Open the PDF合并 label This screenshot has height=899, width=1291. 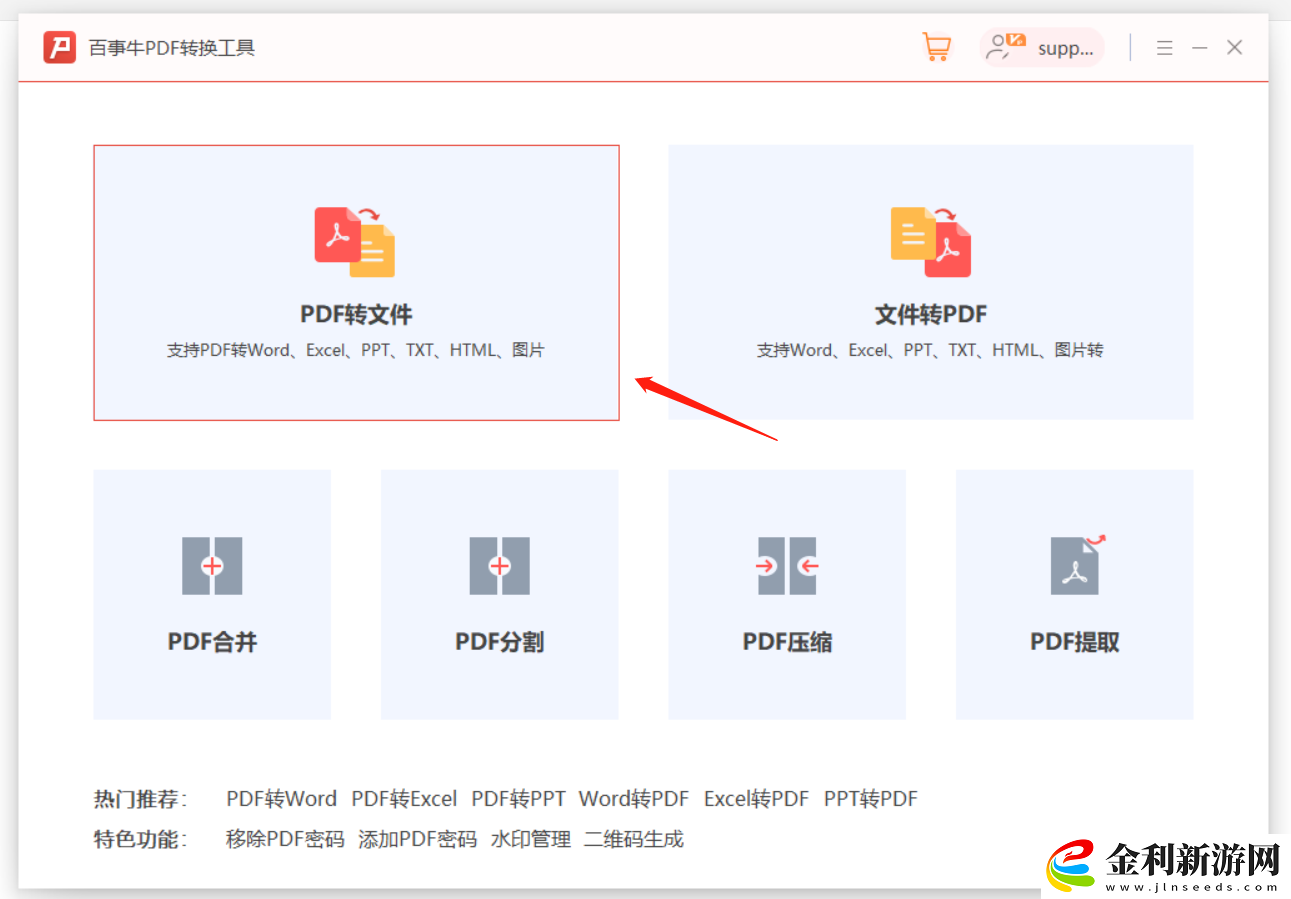[x=212, y=642]
